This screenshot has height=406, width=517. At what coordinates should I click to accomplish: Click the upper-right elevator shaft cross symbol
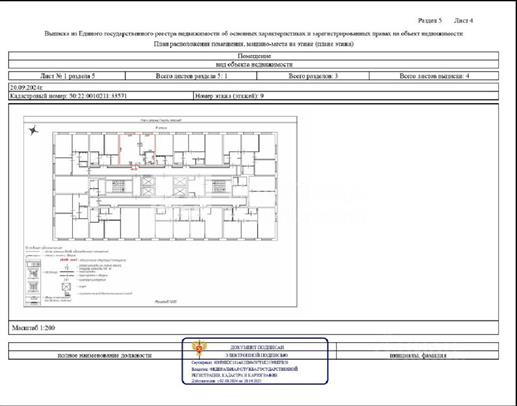point(180,181)
